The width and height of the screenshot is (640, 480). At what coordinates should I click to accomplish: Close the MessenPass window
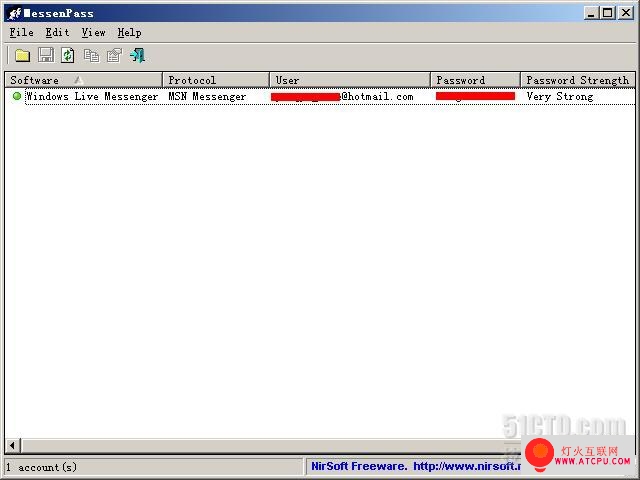(626, 13)
